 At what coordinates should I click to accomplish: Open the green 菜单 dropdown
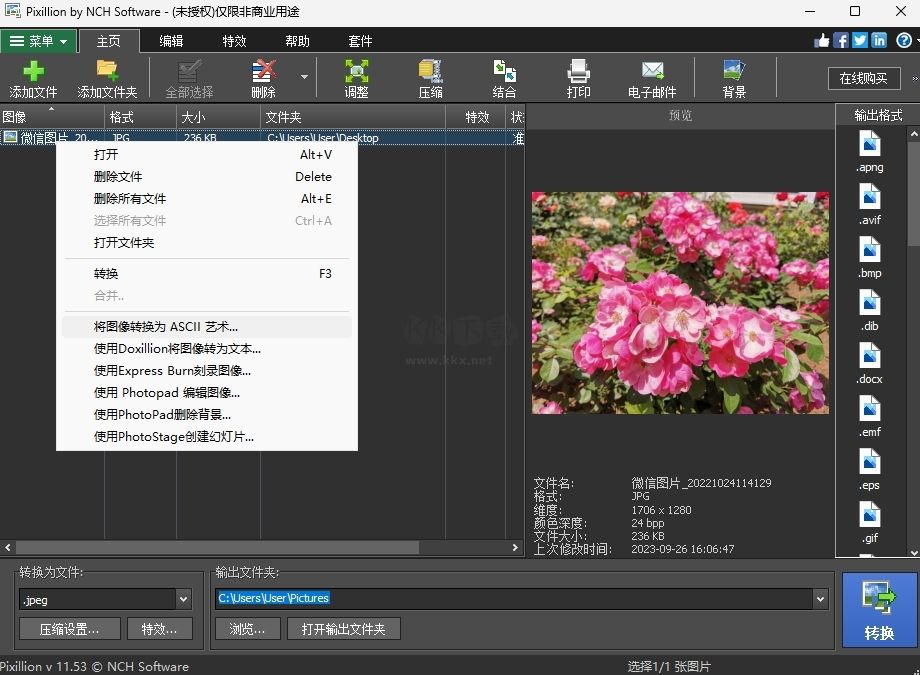pos(38,41)
